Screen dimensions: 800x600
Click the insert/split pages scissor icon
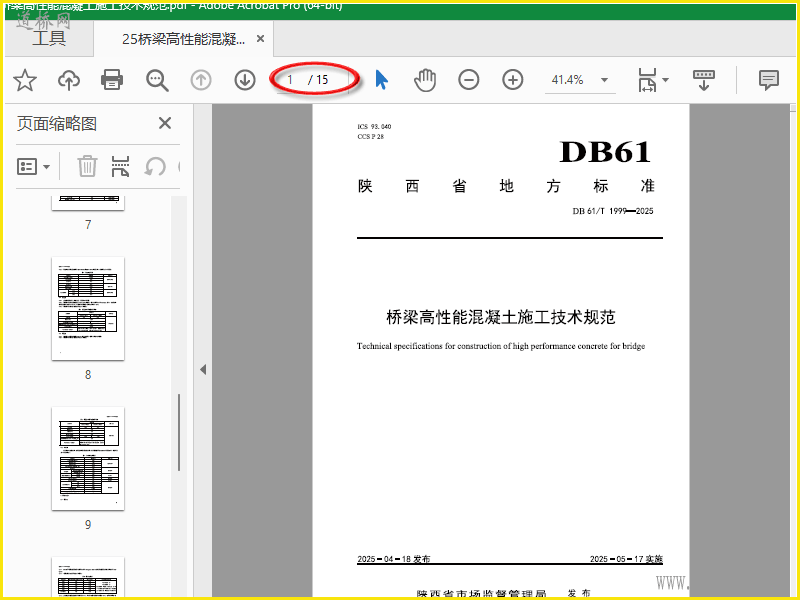(x=120, y=166)
